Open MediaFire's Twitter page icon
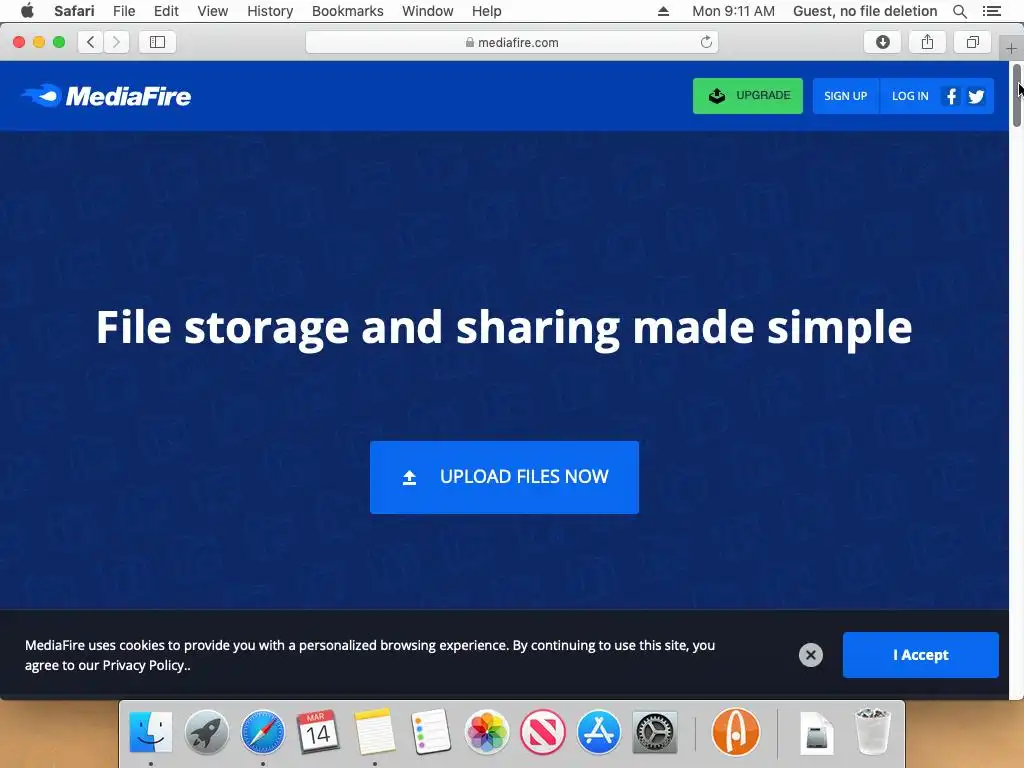This screenshot has height=768, width=1024. 976,96
